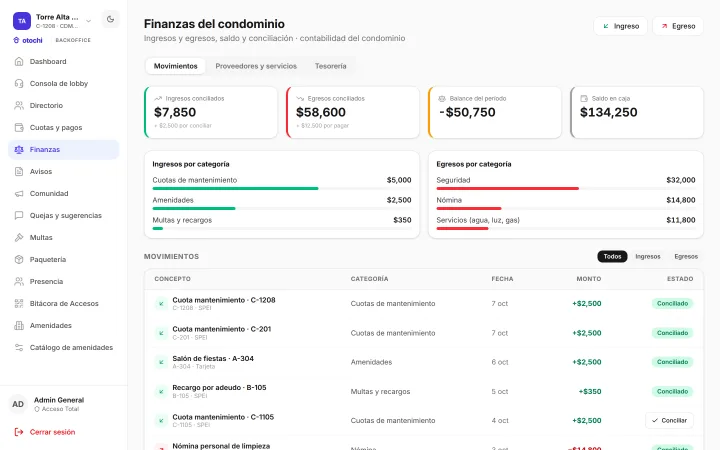The height and width of the screenshot is (450, 720).
Task: Click the Saldo en caja wallet icon
Action: (x=584, y=99)
